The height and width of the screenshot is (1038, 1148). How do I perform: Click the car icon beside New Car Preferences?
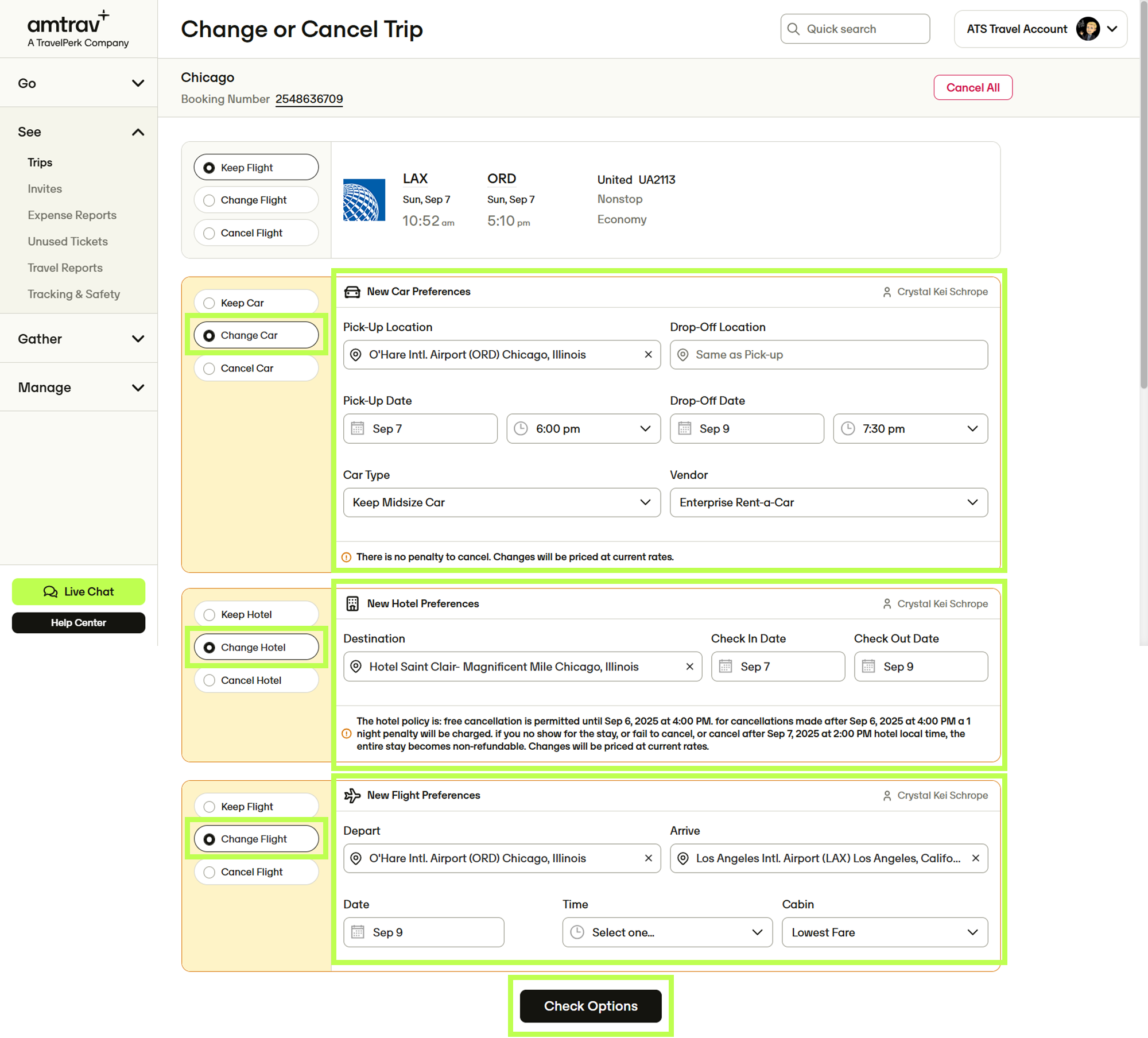click(x=352, y=292)
